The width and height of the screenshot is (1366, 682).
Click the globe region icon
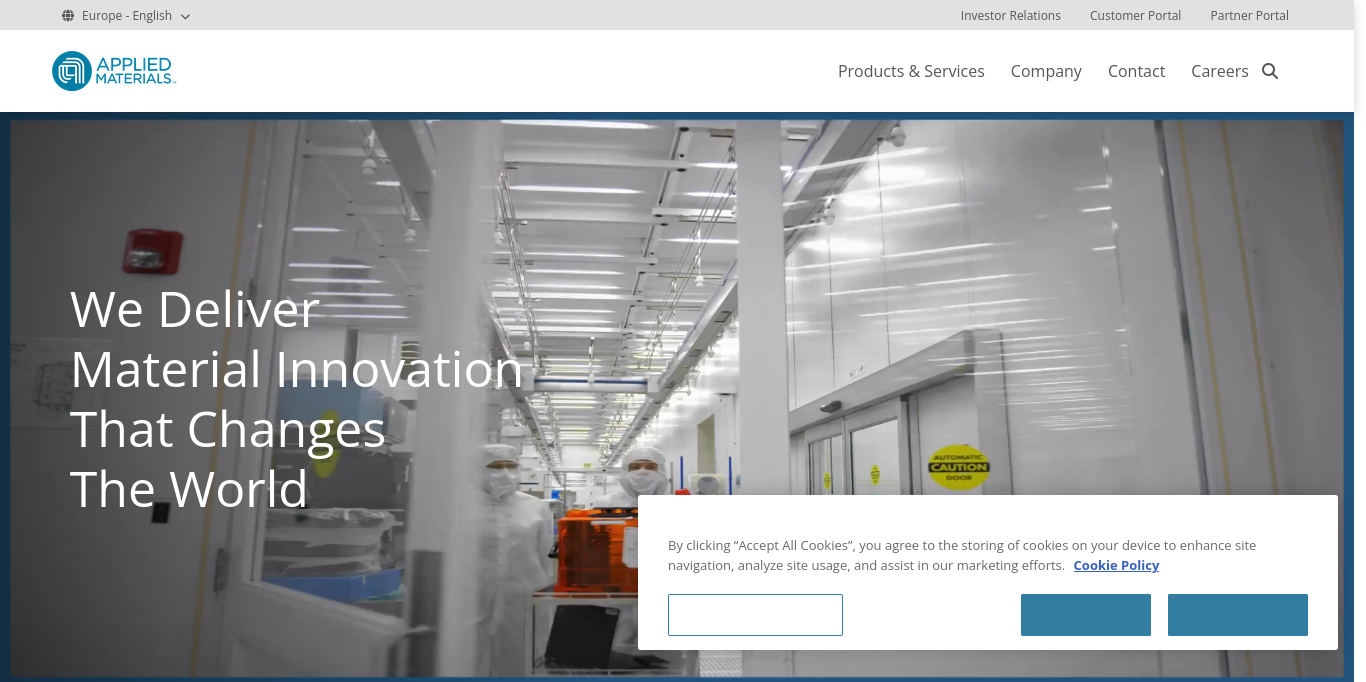point(68,16)
